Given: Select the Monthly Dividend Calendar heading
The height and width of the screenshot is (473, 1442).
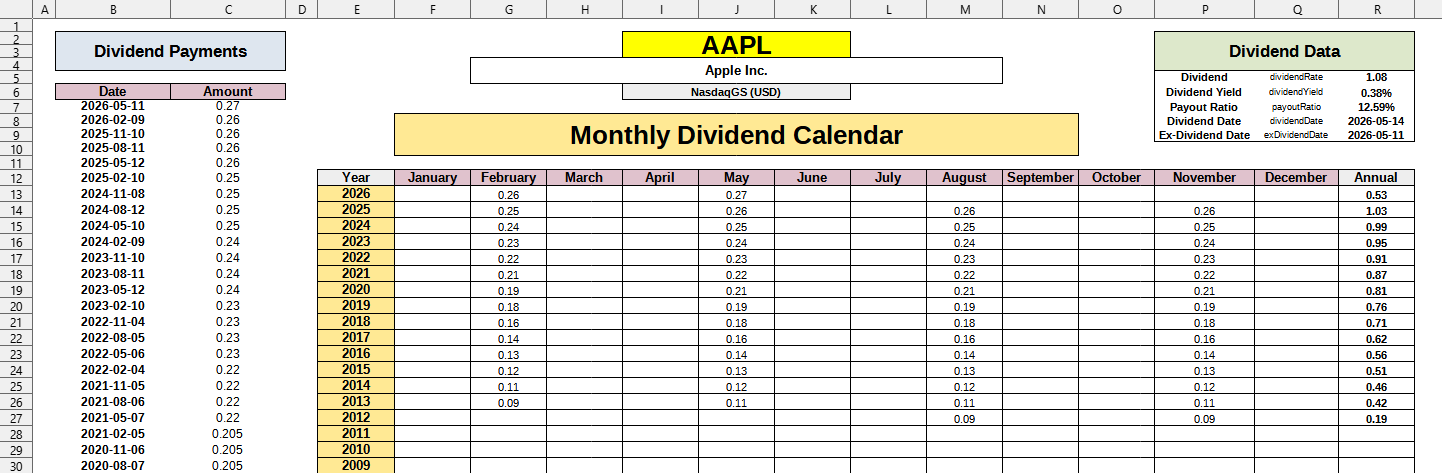Looking at the screenshot, I should pos(736,135).
